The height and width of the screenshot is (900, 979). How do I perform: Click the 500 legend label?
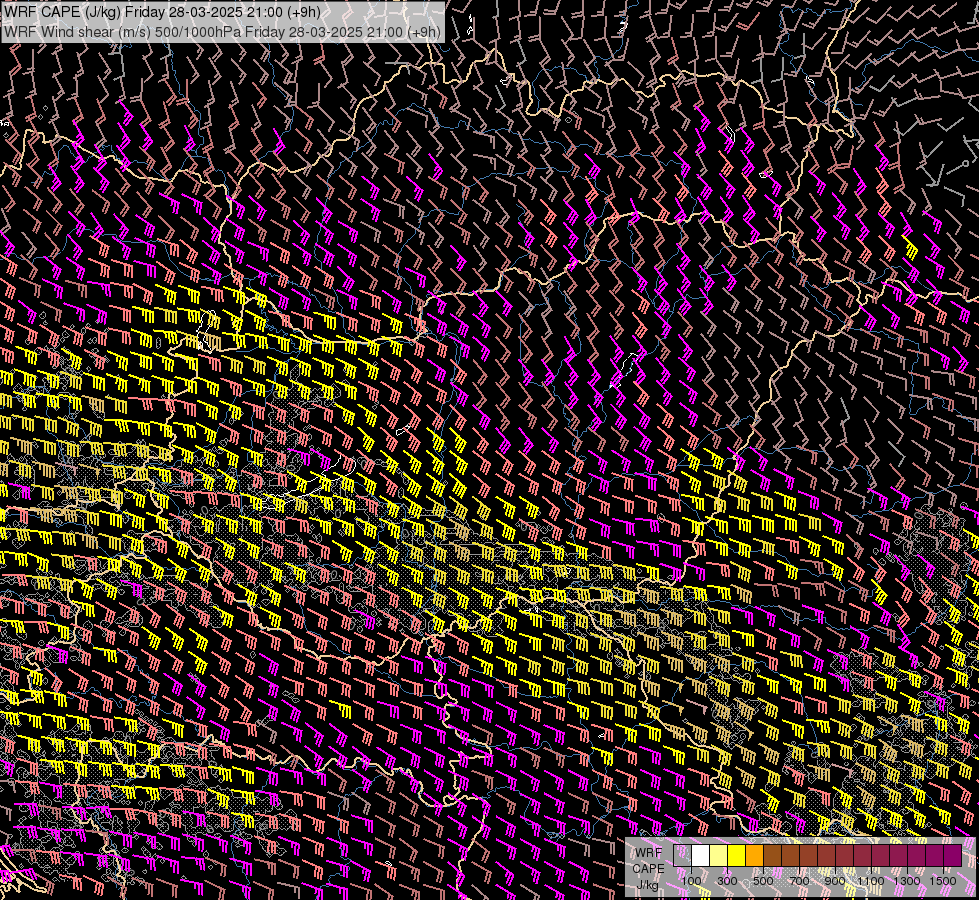(763, 881)
